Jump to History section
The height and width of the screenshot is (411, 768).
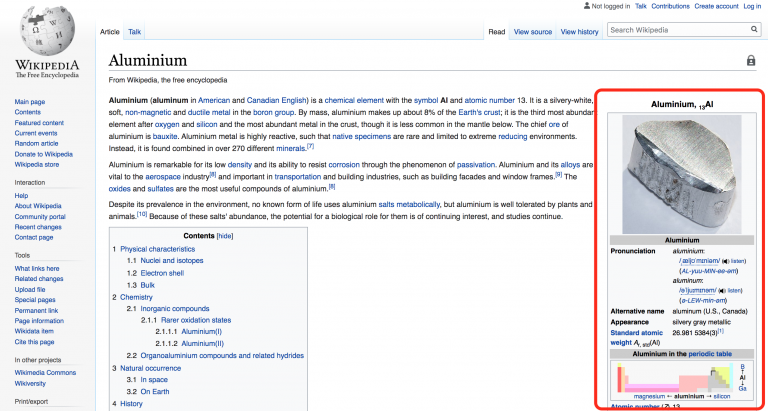pyautogui.click(x=131, y=404)
